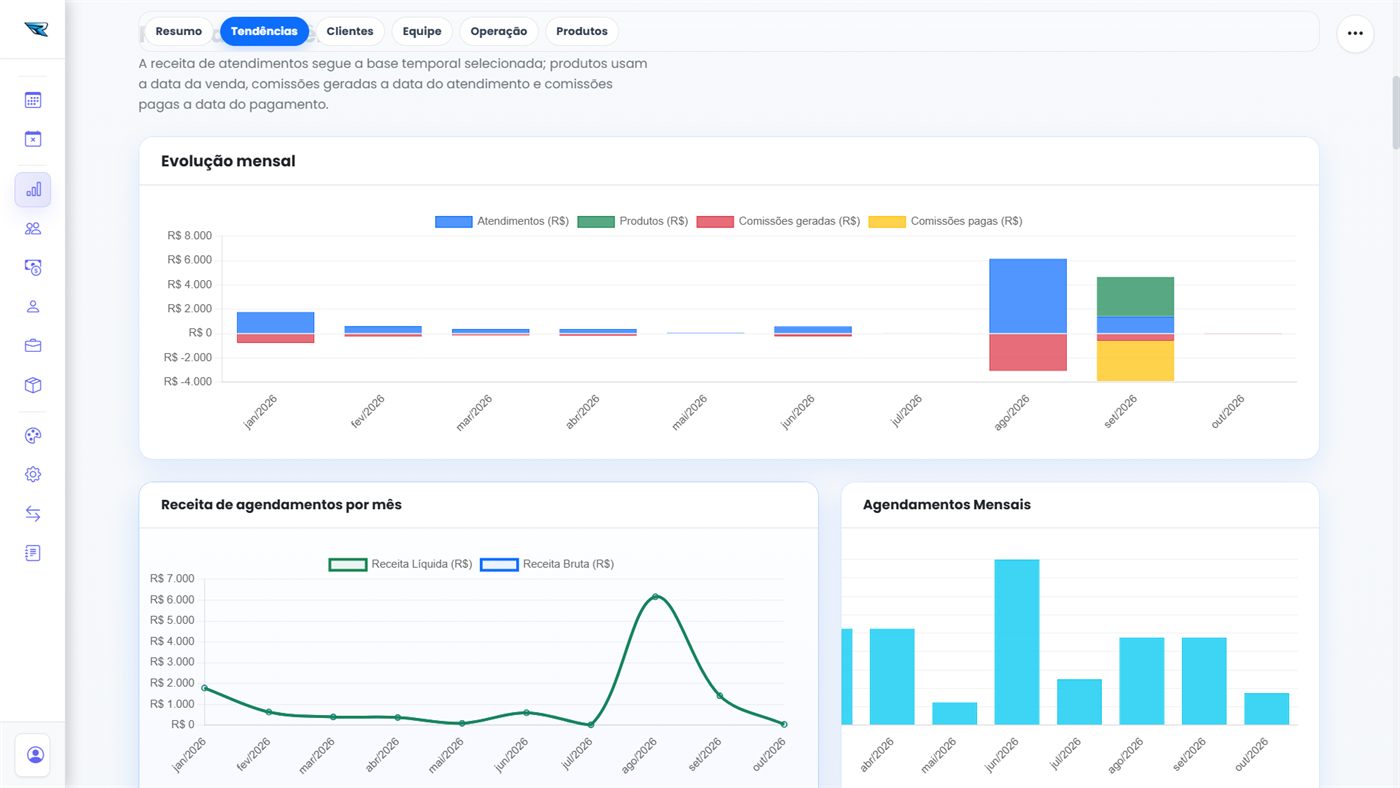Click the blue ago/2026 Atendimentos bar
This screenshot has height=788, width=1400.
pos(1028,296)
